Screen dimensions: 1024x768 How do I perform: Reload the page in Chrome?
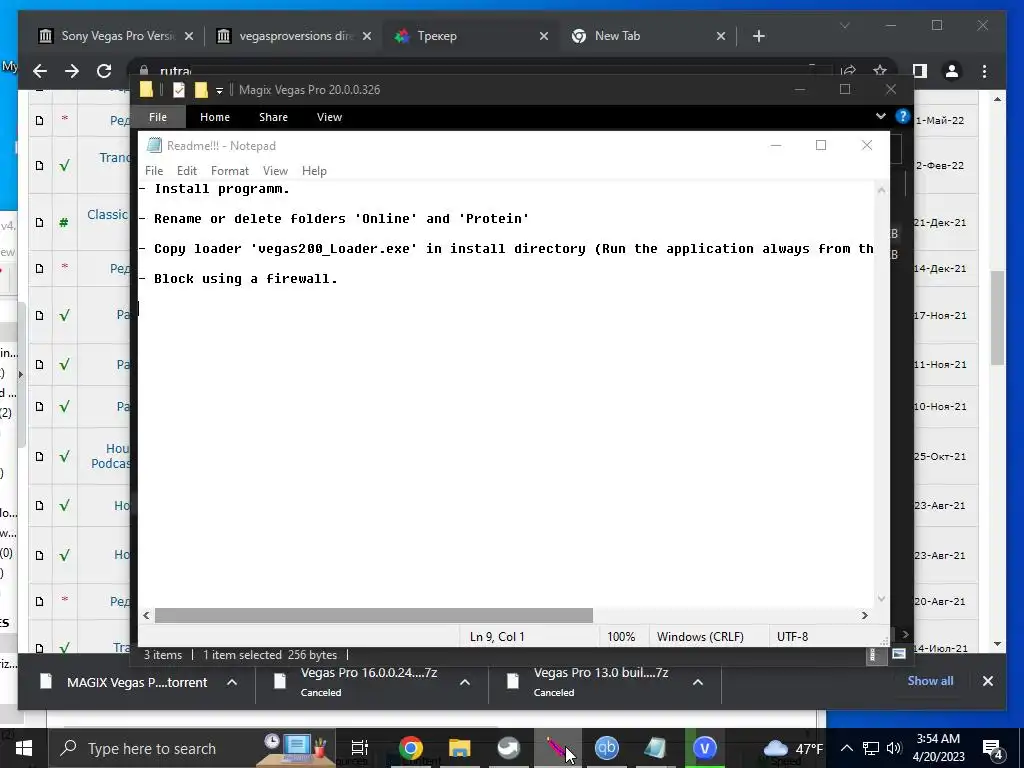(x=104, y=71)
